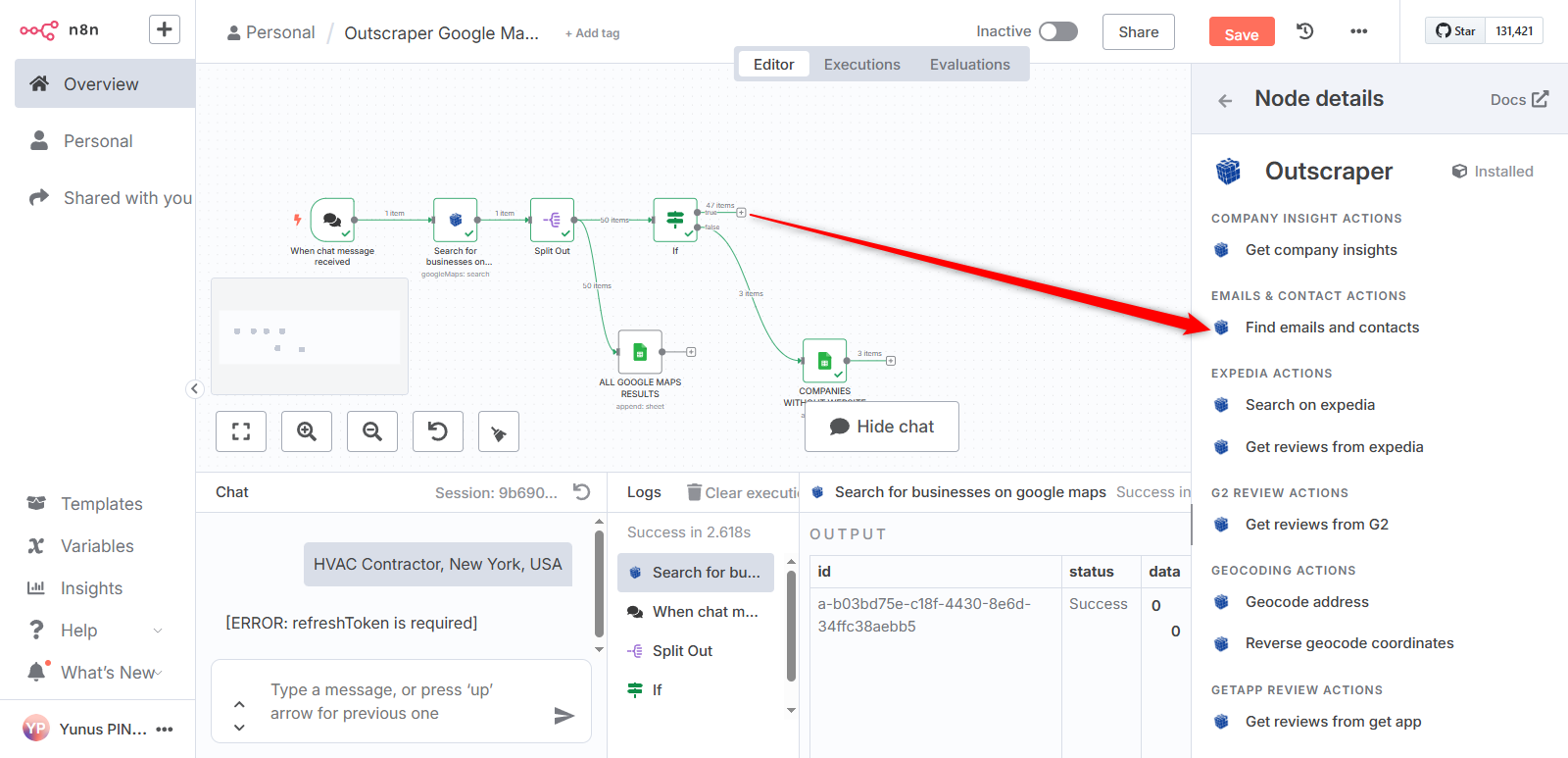Viewport: 1568px width, 758px height.
Task: Click the chat message input field
Action: (x=402, y=702)
